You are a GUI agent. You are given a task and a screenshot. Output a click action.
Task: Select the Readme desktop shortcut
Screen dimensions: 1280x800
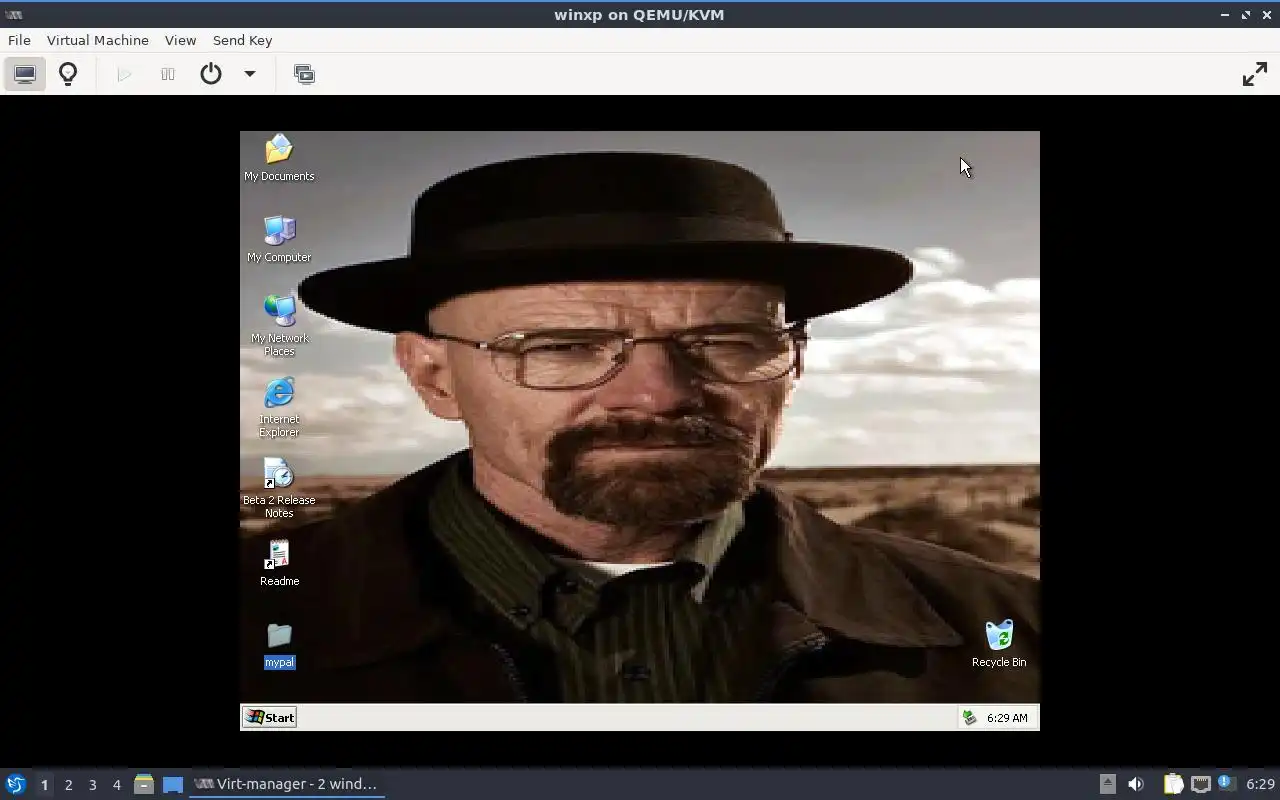pos(279,564)
